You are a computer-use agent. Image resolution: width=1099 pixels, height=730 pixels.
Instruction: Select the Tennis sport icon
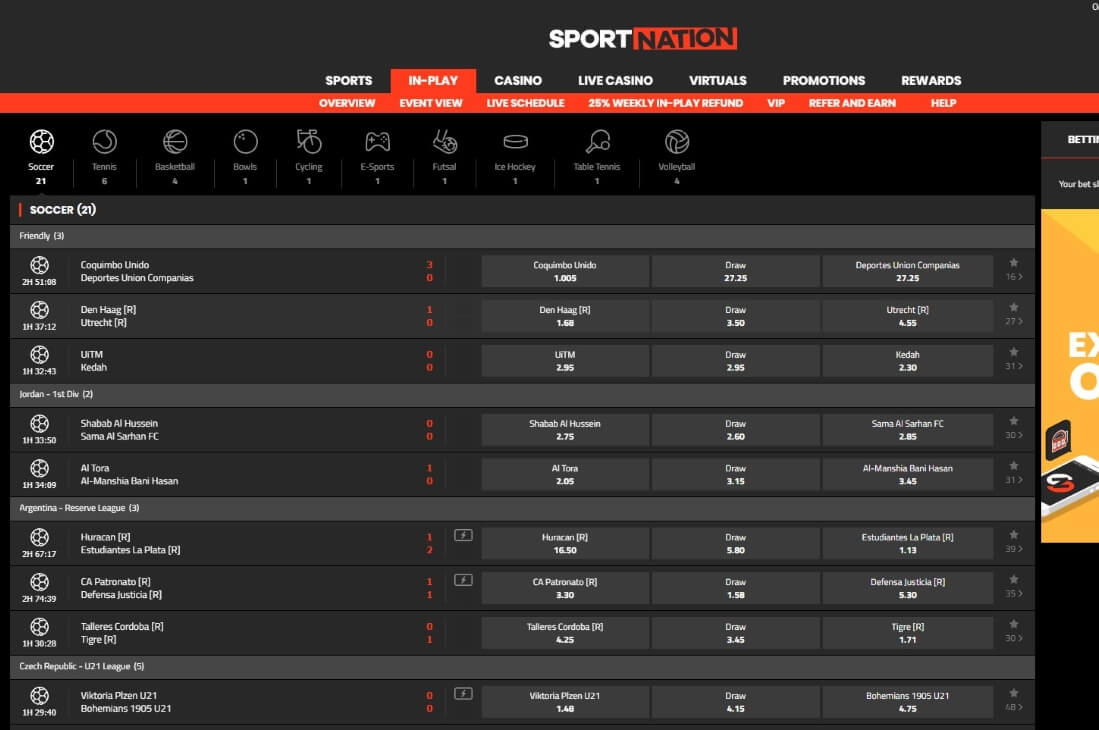click(104, 142)
